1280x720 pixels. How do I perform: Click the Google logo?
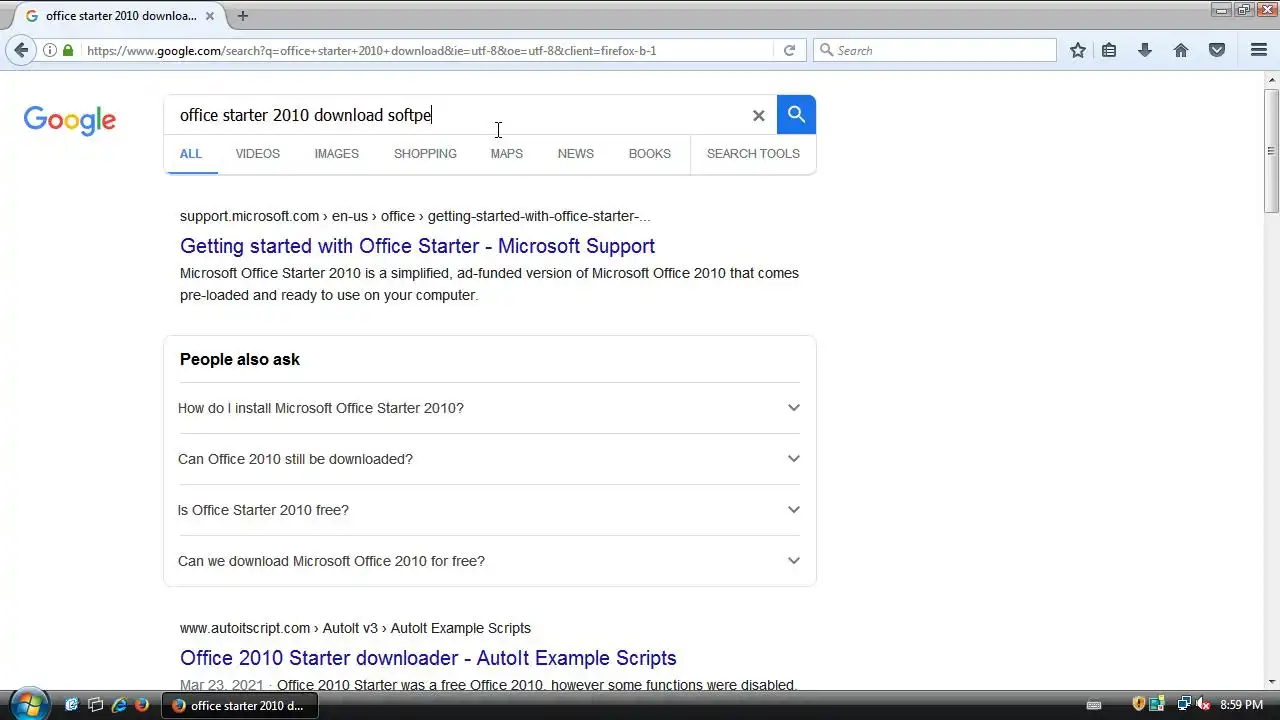[70, 121]
